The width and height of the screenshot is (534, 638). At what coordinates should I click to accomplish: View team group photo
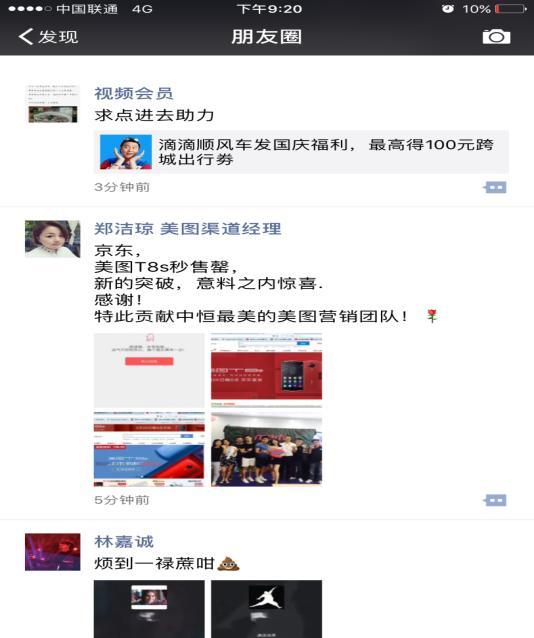coord(266,449)
